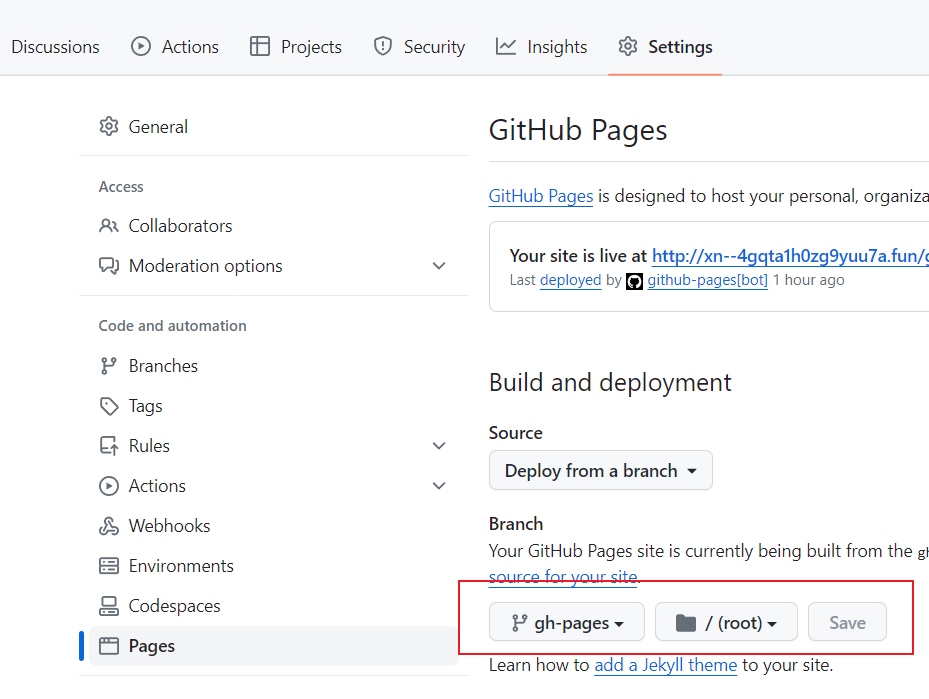This screenshot has width=929, height=699.
Task: Click the Webhooks icon
Action: click(108, 526)
